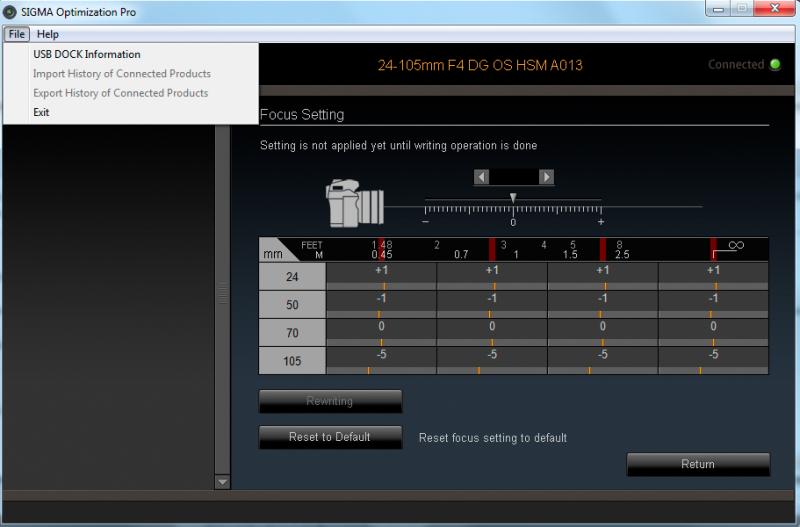This screenshot has width=800, height=527.
Task: Click 'Reset focus setting to default' text
Action: click(x=493, y=438)
